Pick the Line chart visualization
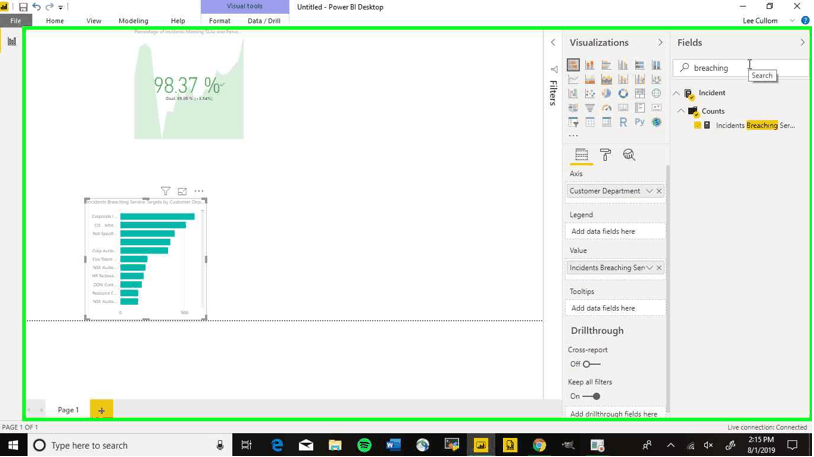This screenshot has height=457, width=814. [x=573, y=79]
